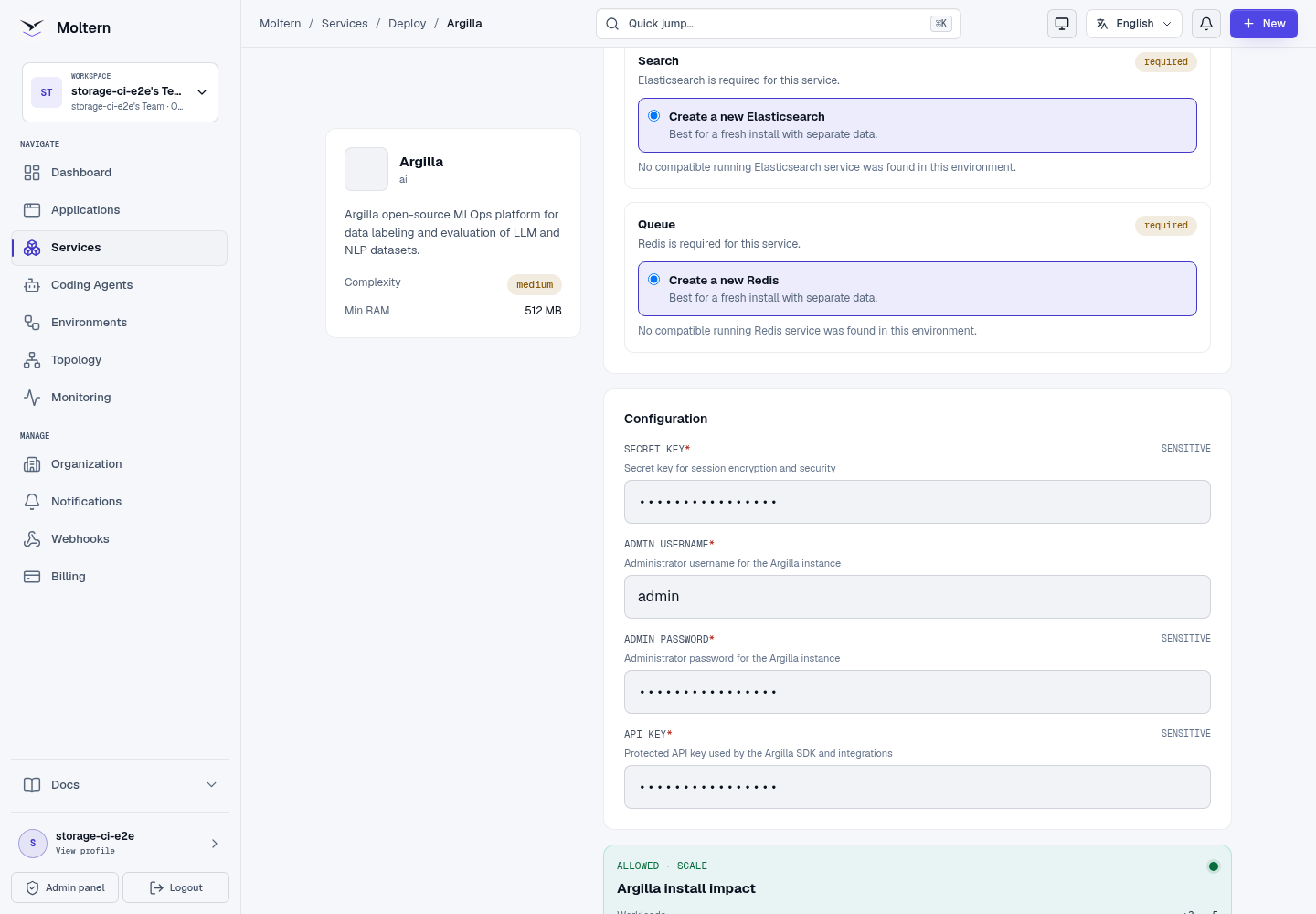Select Create a new Redis radio

pos(654,280)
